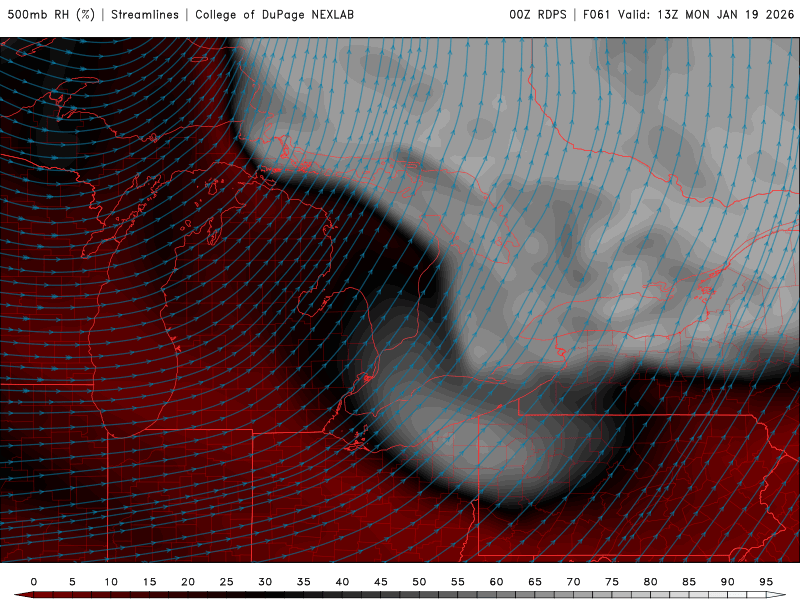
Task: Click the "90" colorbar scale label
Action: [728, 582]
